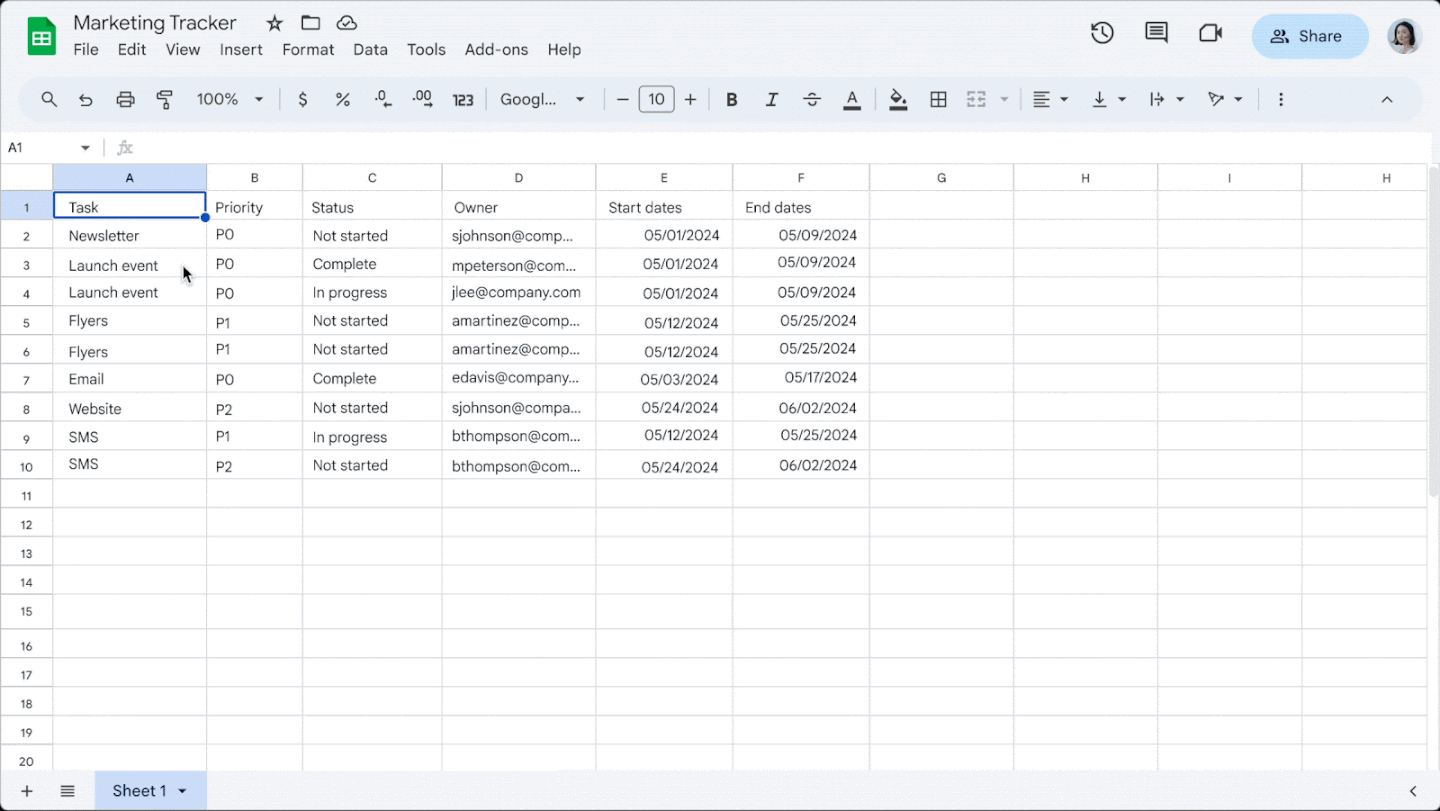
Task: Open the Insert menu
Action: click(x=241, y=49)
